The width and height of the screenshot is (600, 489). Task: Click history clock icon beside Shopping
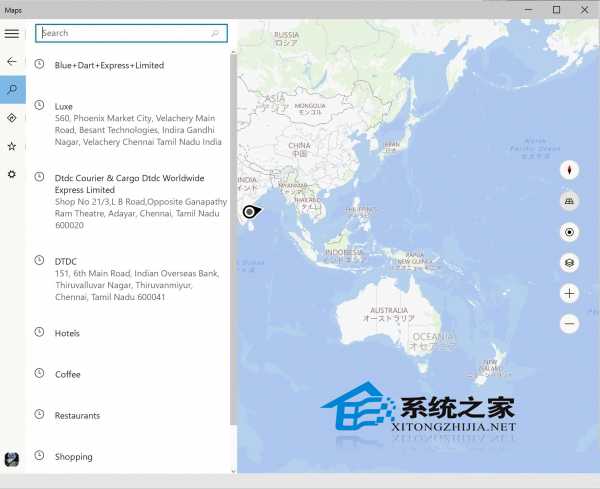[39, 455]
